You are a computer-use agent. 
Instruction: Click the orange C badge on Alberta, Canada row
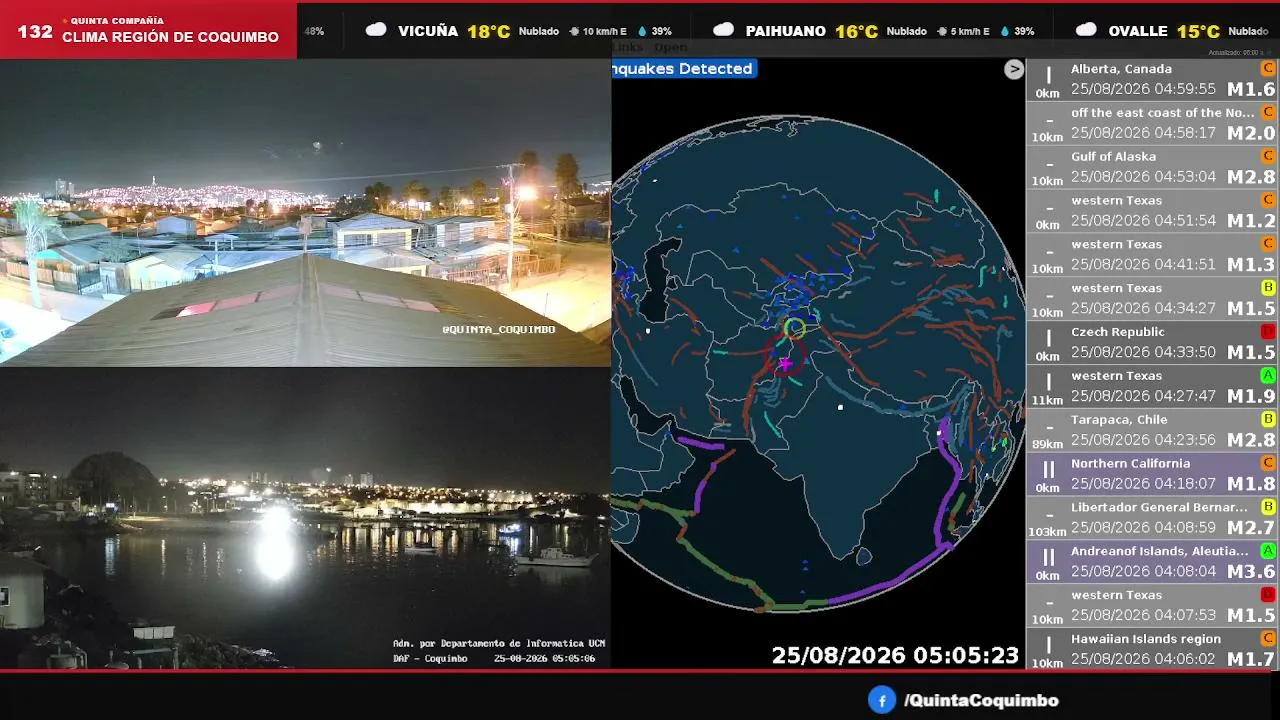1268,68
